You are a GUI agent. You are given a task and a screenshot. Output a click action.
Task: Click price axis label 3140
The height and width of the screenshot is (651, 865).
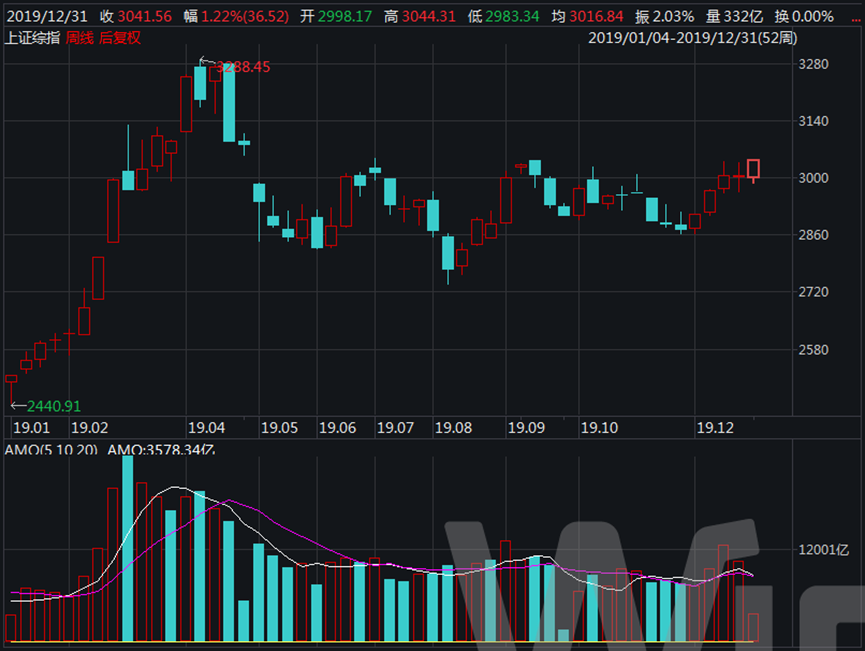pyautogui.click(x=813, y=121)
